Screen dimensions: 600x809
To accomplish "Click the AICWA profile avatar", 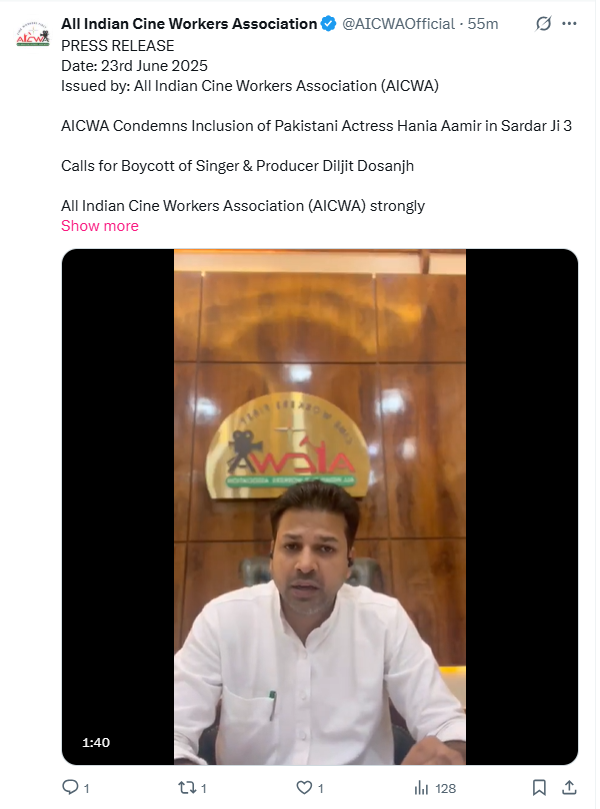I will [33, 34].
